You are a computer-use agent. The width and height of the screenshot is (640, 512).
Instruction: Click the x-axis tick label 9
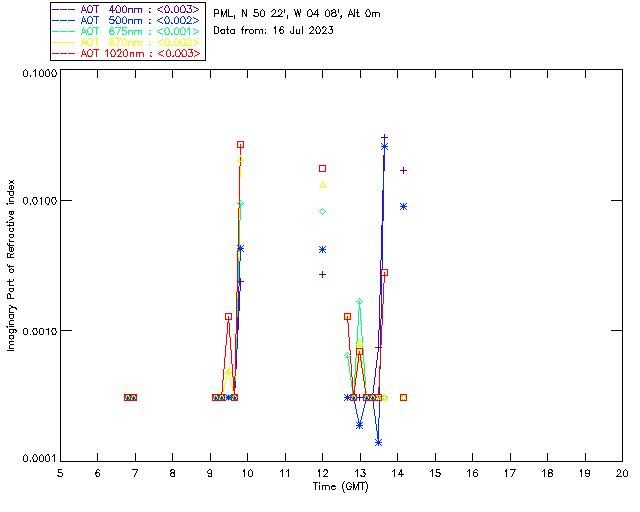pyautogui.click(x=210, y=473)
